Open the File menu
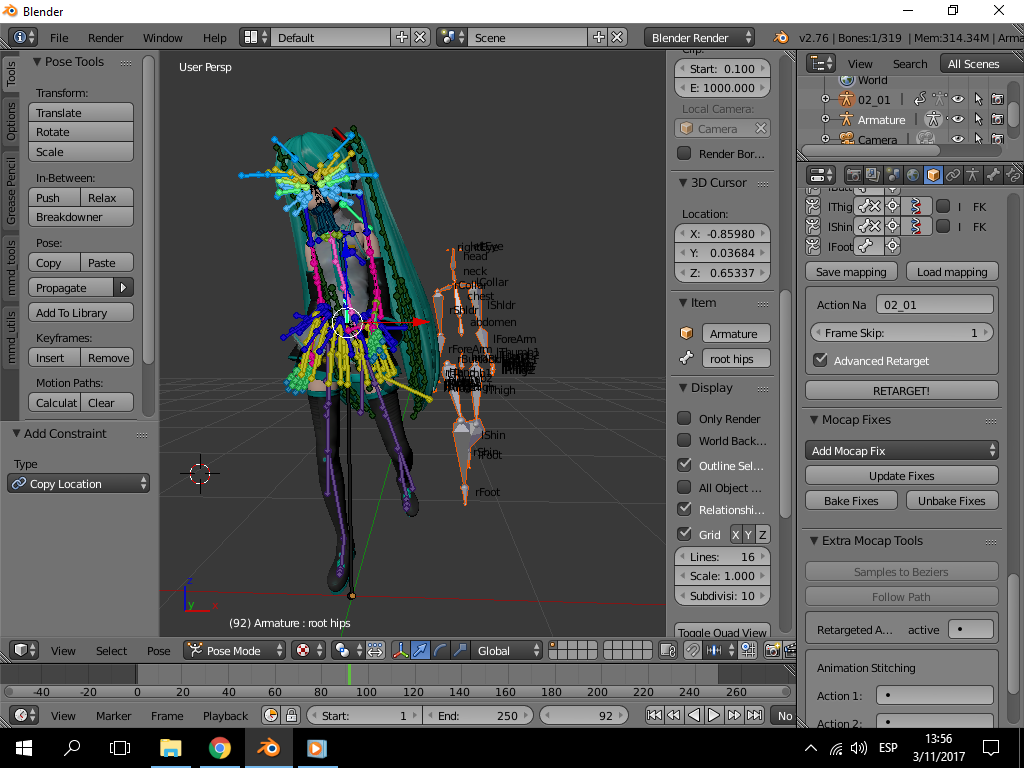This screenshot has height=768, width=1024. pos(59,38)
